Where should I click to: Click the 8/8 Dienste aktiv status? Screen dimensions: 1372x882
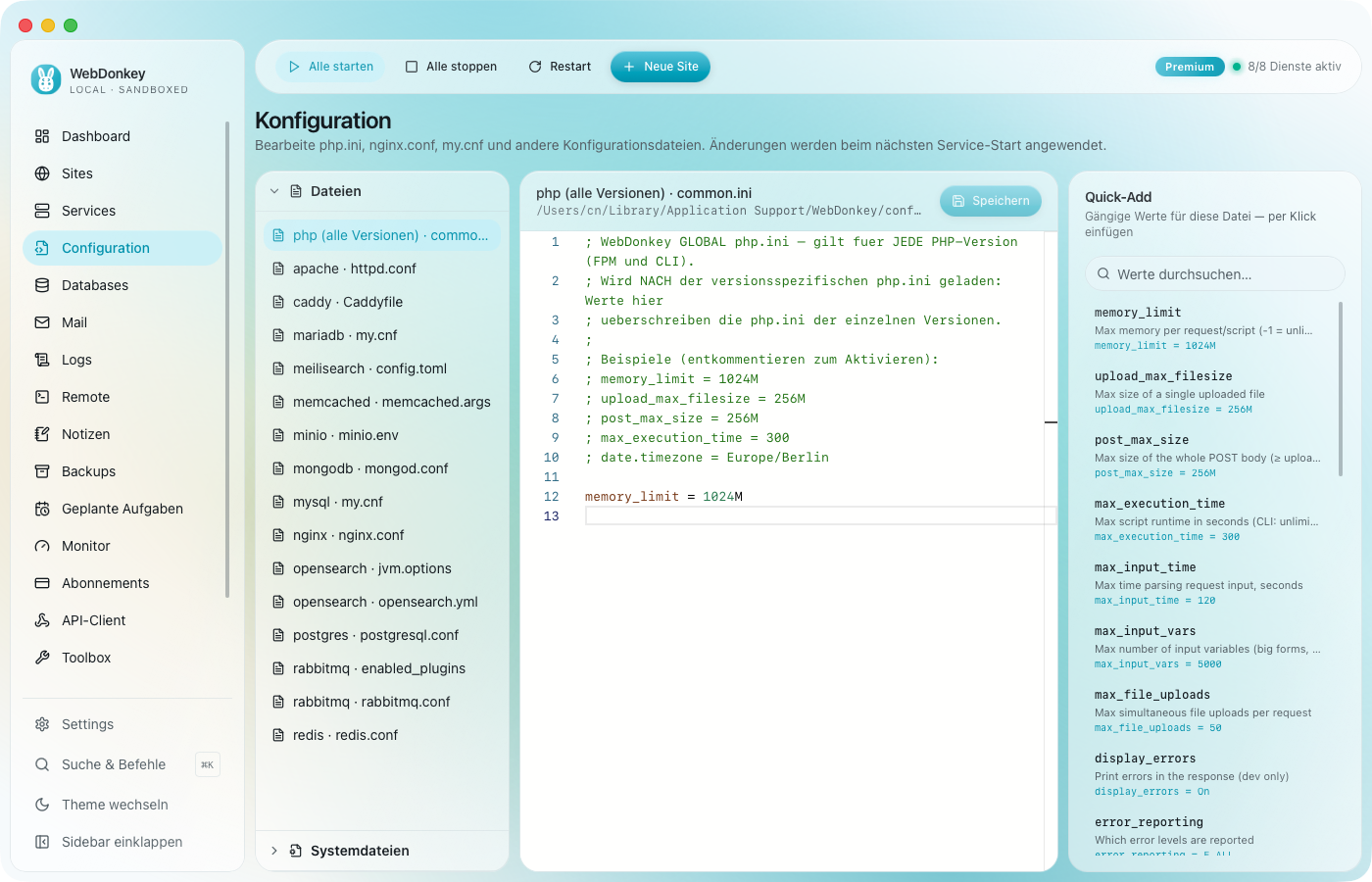(x=1287, y=67)
